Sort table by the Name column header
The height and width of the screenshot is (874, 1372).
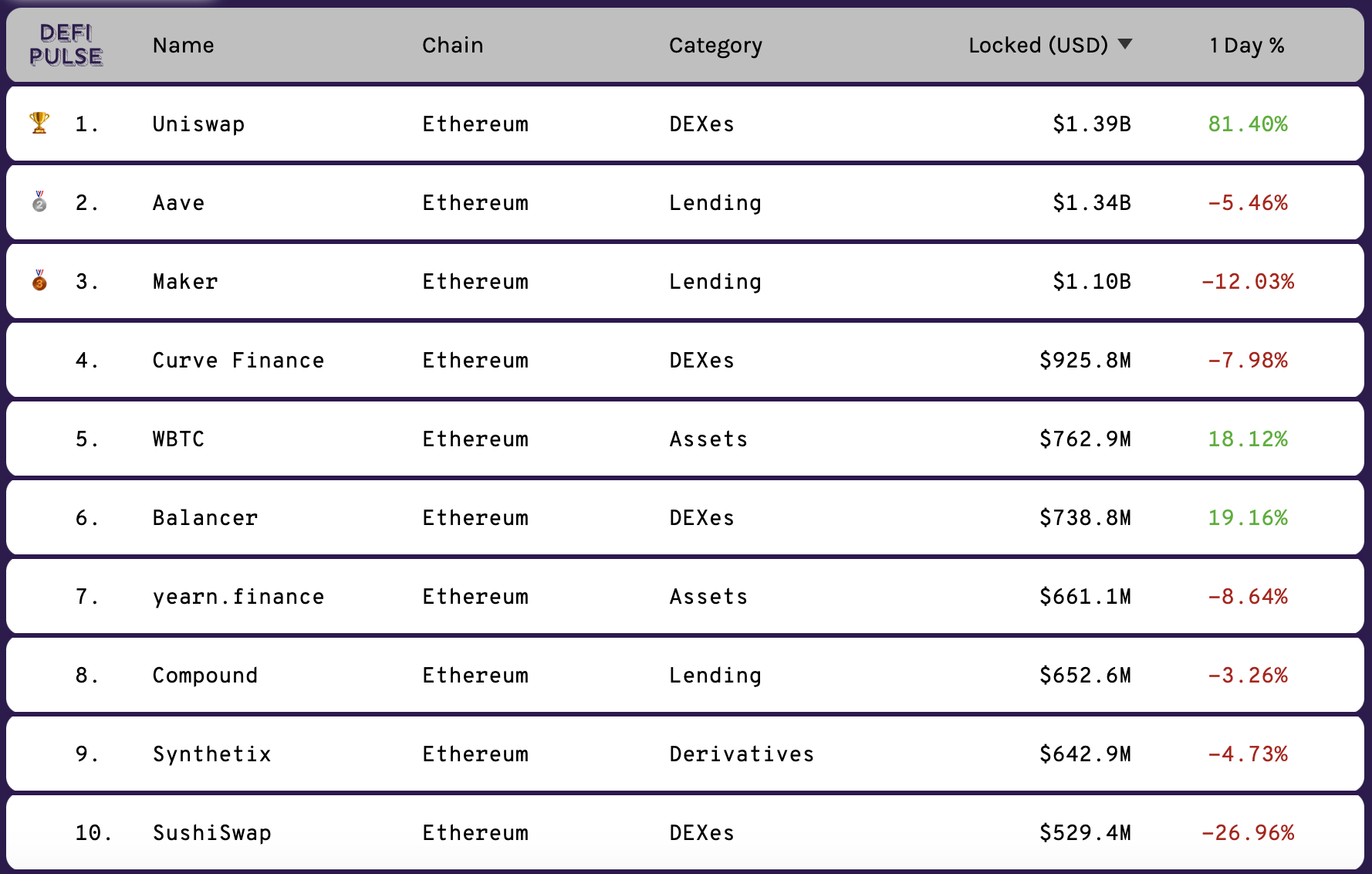coord(184,46)
